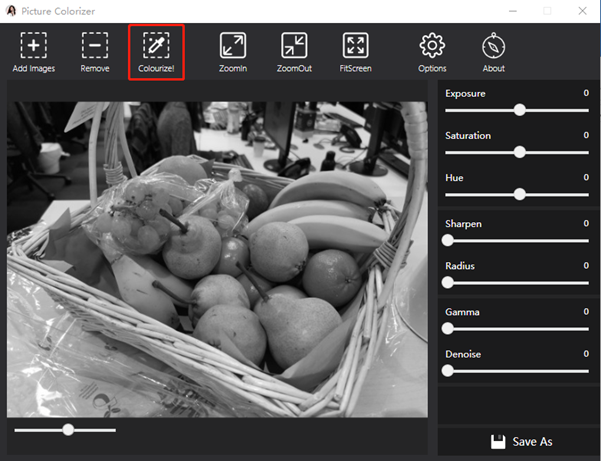
Task: Click the Exposure value 0
Action: tap(586, 93)
